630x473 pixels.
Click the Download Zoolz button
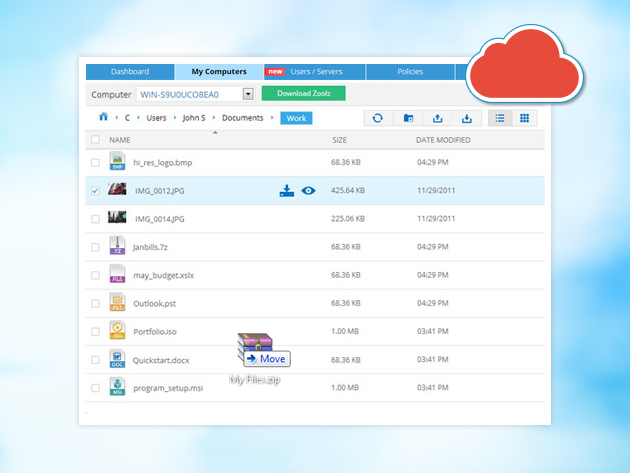pos(303,94)
